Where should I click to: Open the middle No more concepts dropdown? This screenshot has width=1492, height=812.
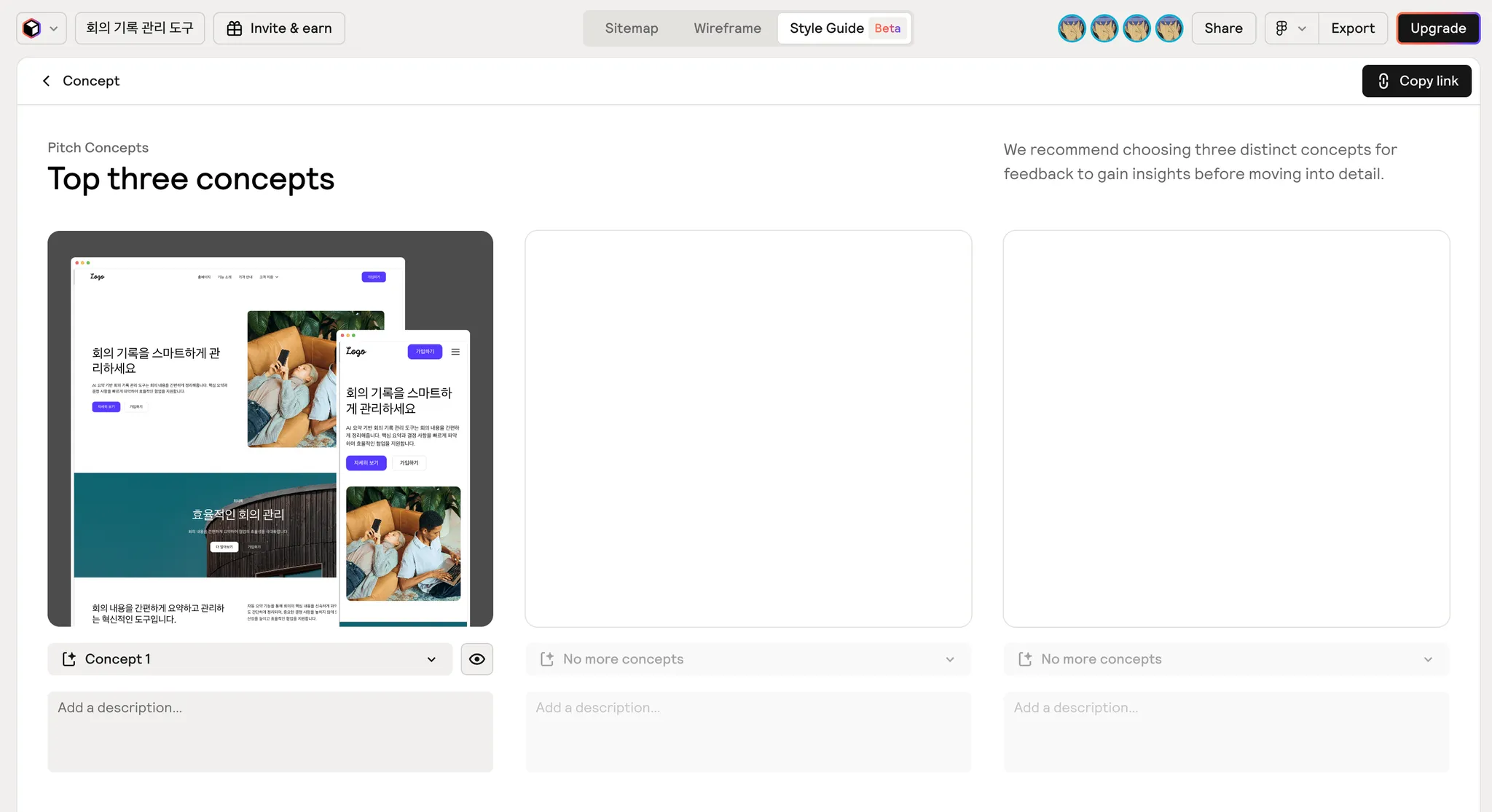click(748, 659)
